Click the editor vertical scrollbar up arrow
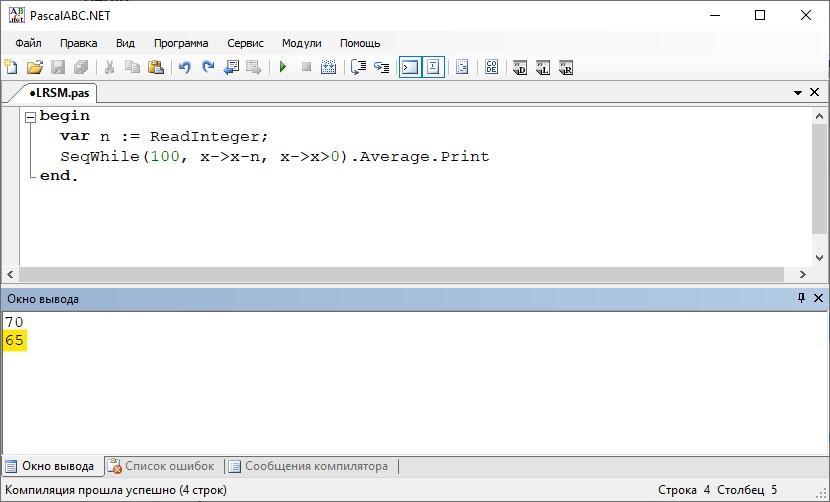 819,116
